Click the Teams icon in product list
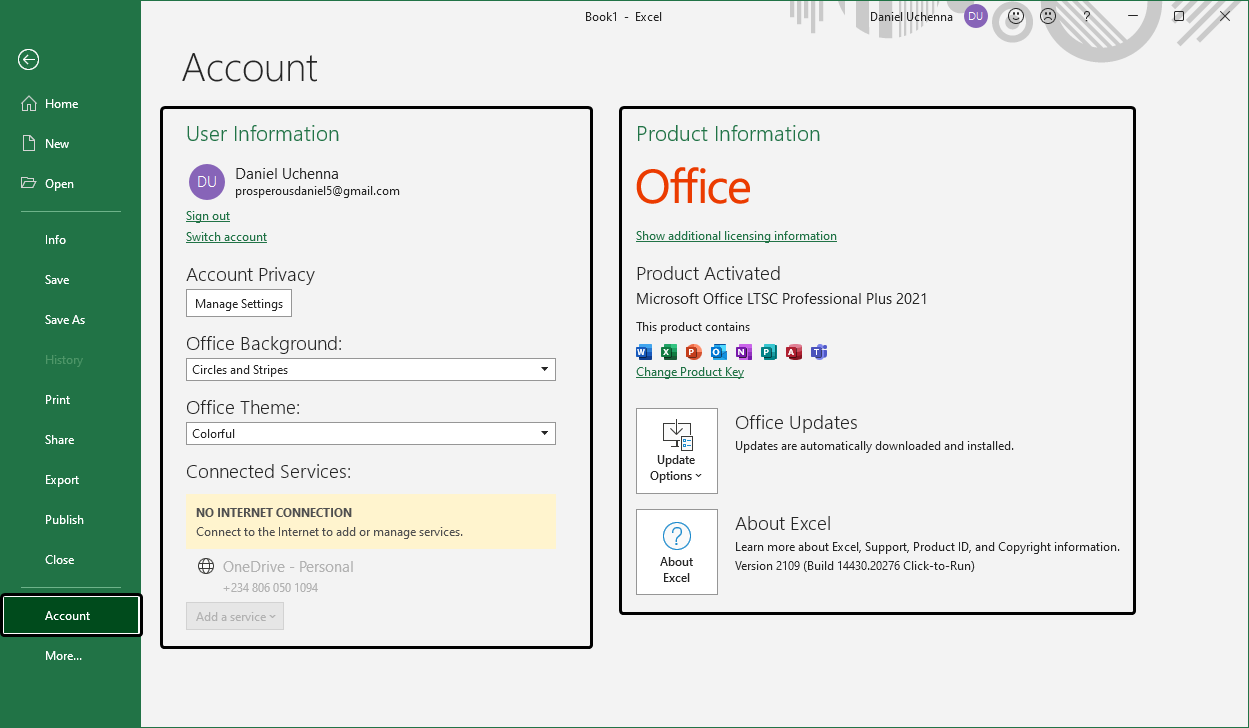Viewport: 1249px width, 728px height. click(819, 352)
